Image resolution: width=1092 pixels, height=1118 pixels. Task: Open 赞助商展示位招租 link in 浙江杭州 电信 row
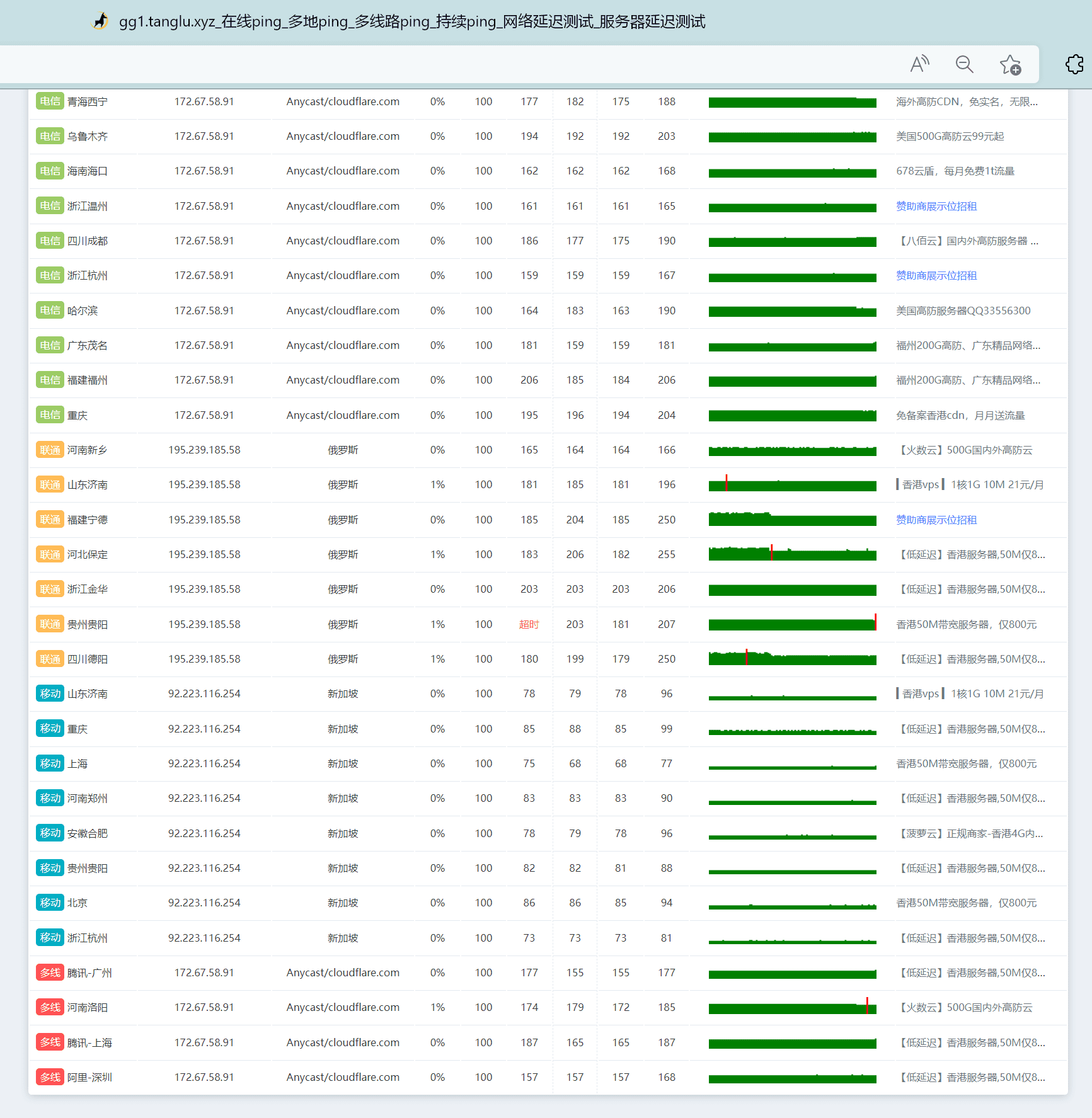936,275
